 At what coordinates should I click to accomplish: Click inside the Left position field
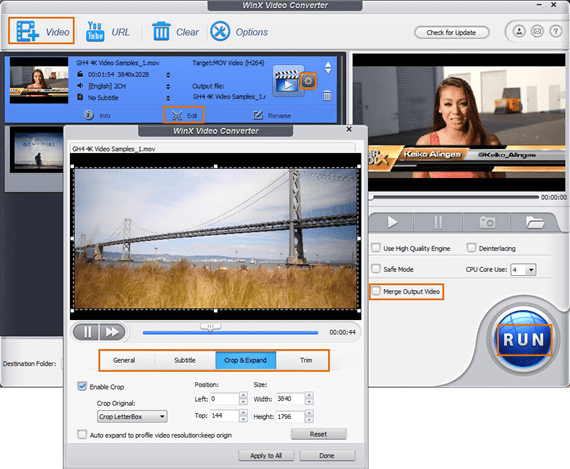(x=225, y=399)
